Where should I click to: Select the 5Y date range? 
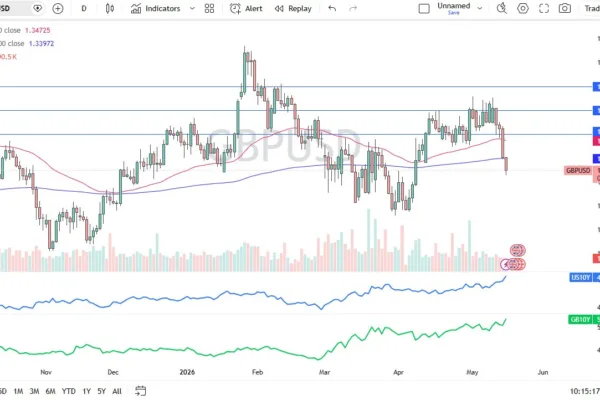[101, 391]
